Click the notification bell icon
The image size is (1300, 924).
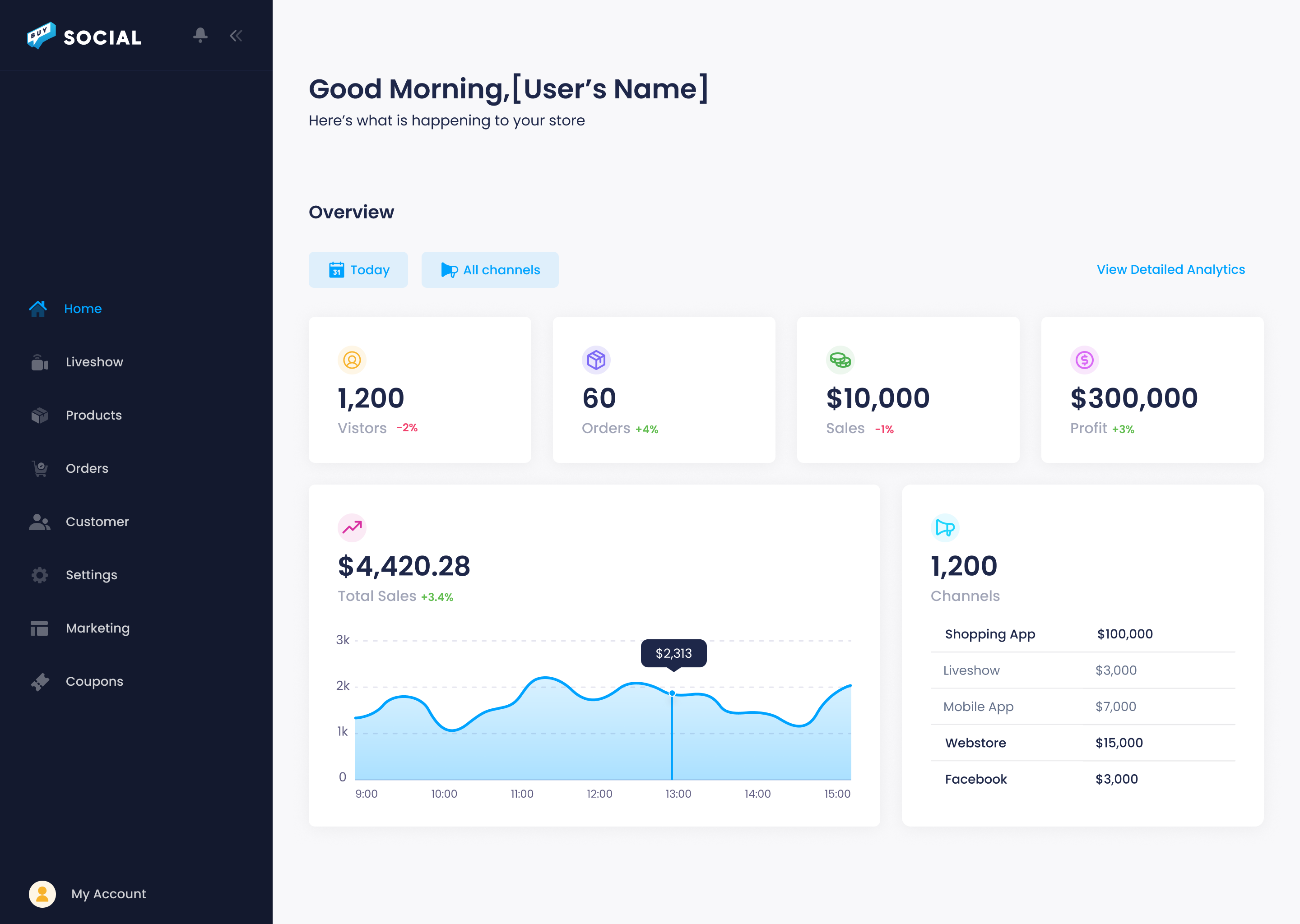point(200,35)
